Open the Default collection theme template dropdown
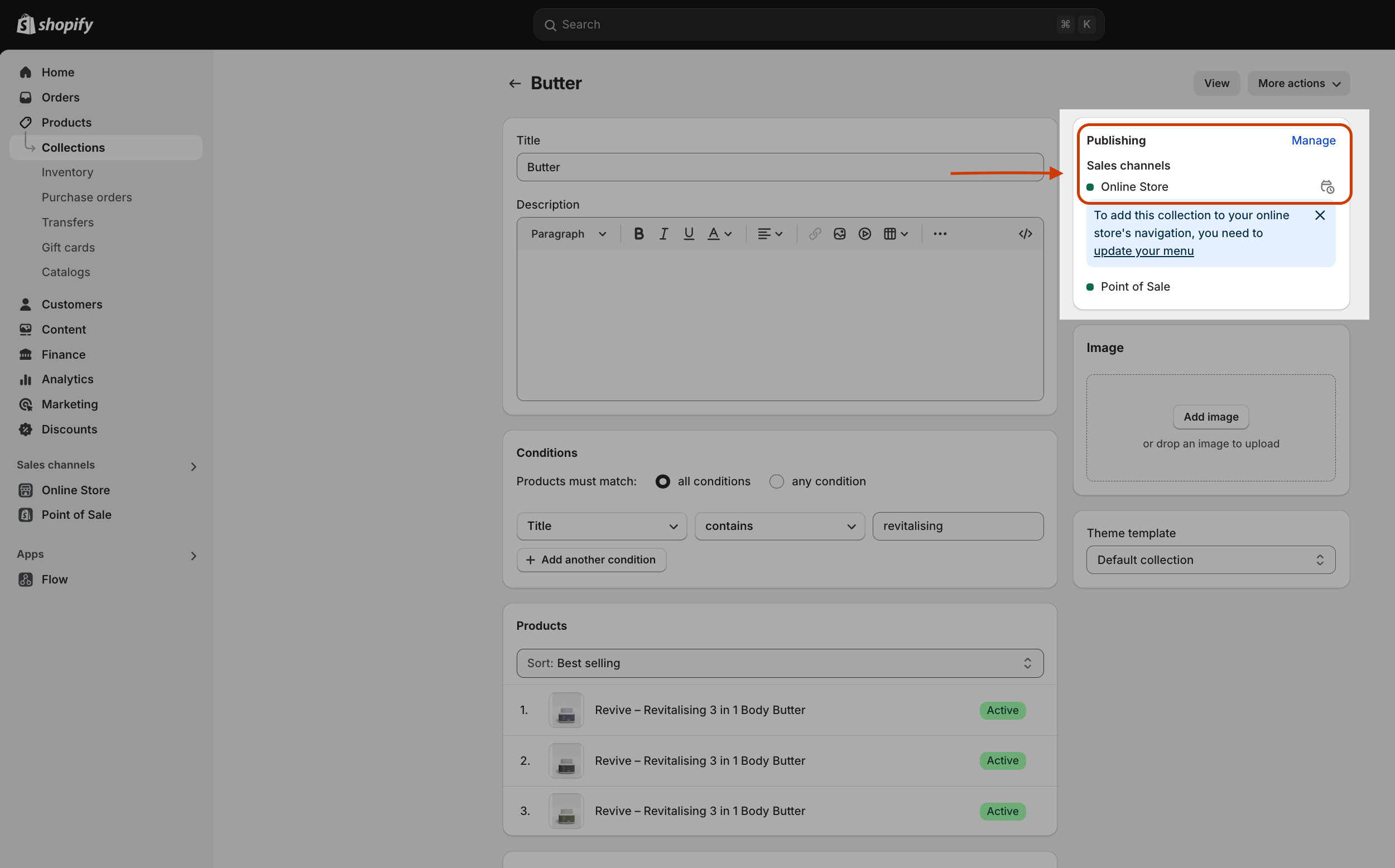Image resolution: width=1395 pixels, height=868 pixels. [x=1211, y=560]
